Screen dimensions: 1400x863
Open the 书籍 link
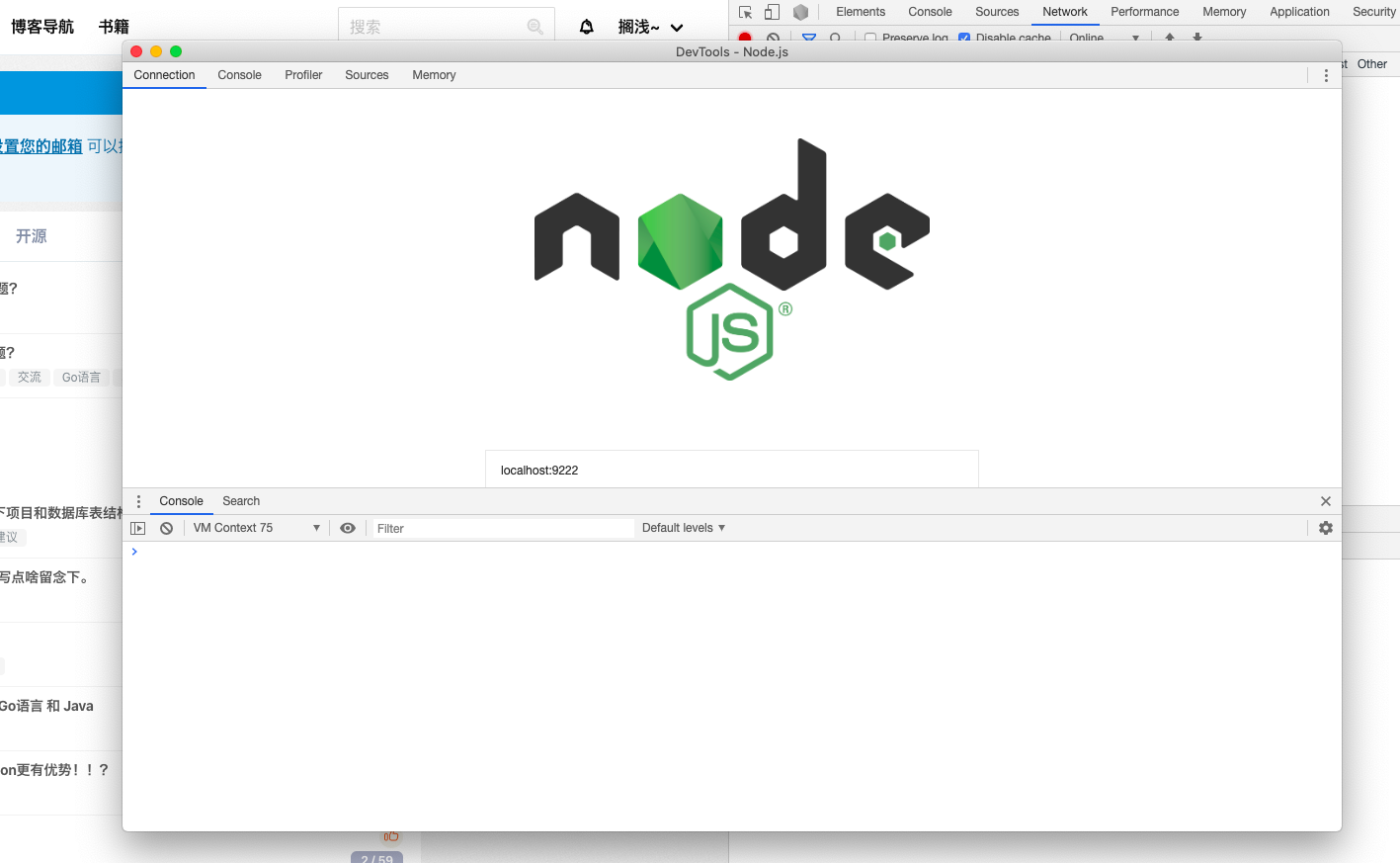point(114,27)
